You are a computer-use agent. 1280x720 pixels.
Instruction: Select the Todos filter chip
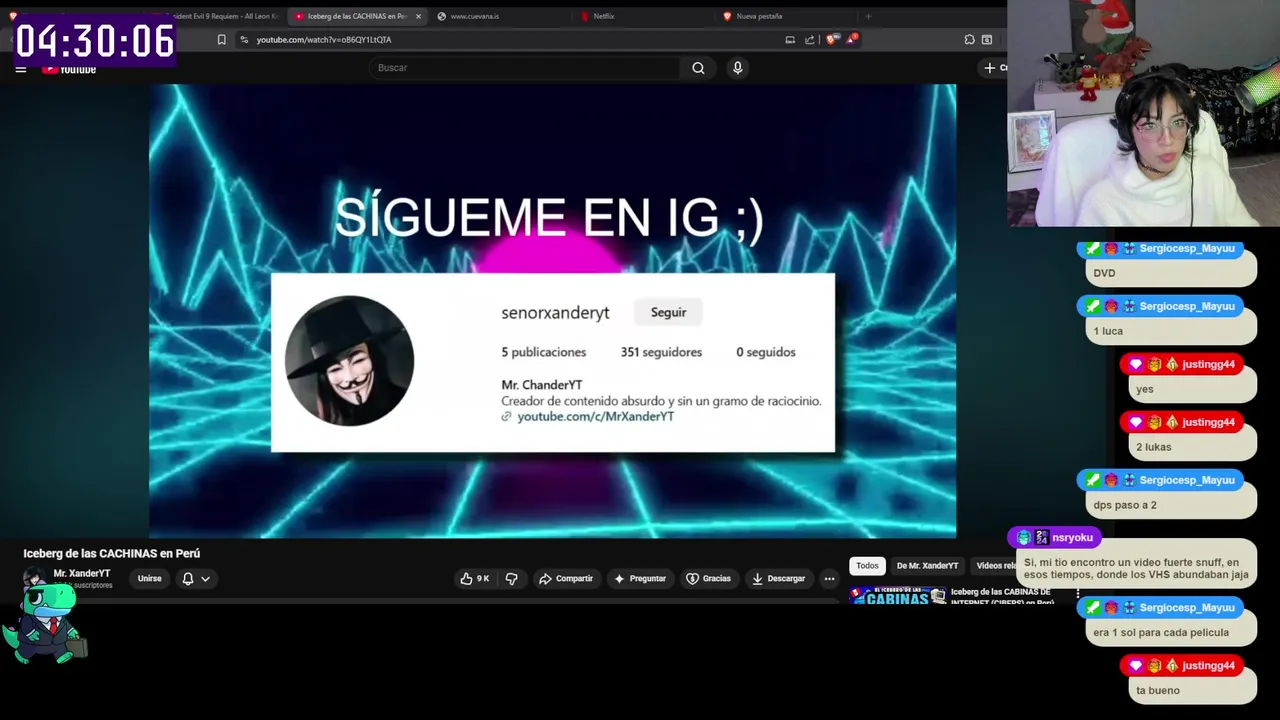(867, 566)
